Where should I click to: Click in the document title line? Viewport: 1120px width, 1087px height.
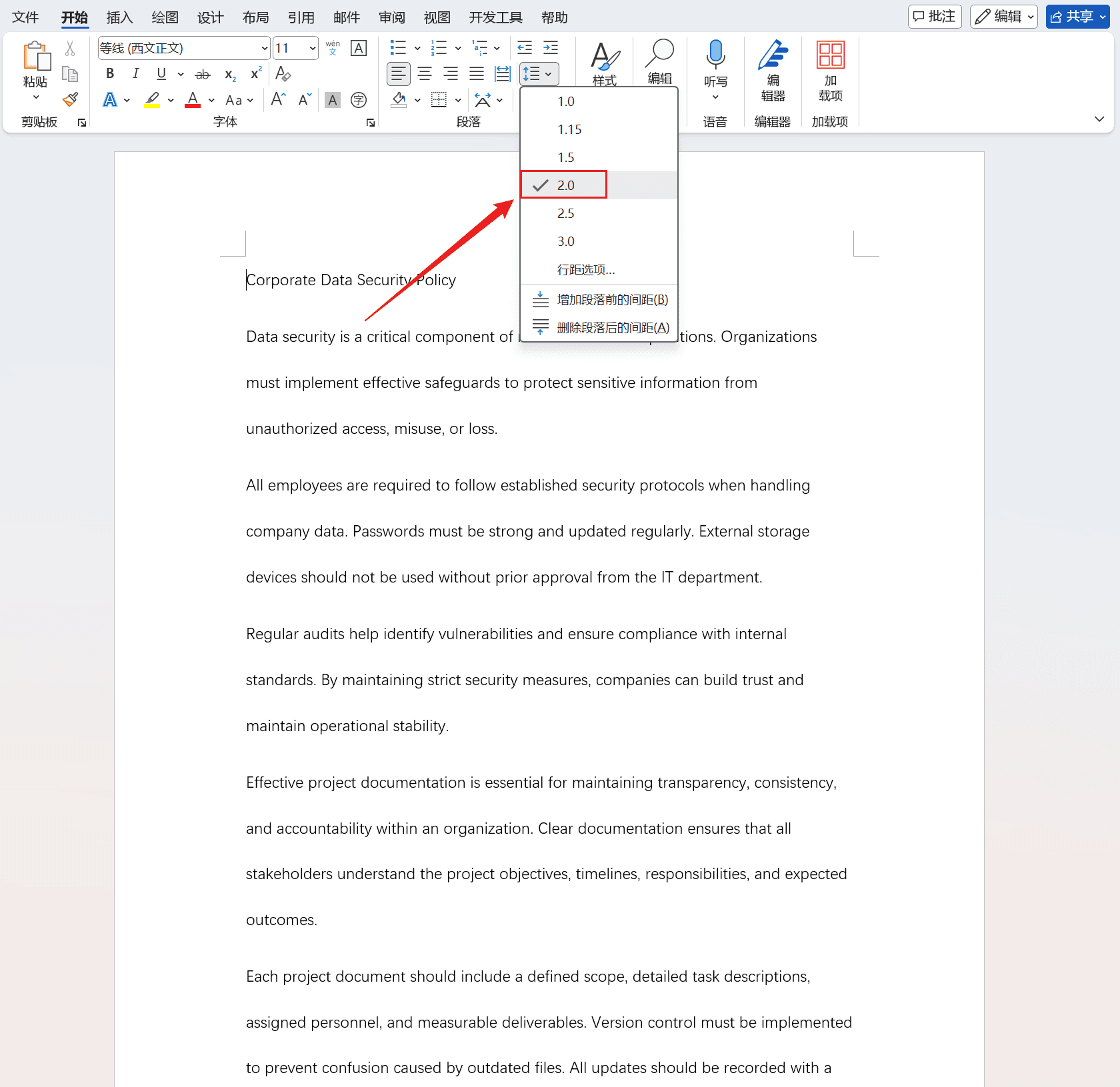[x=351, y=280]
